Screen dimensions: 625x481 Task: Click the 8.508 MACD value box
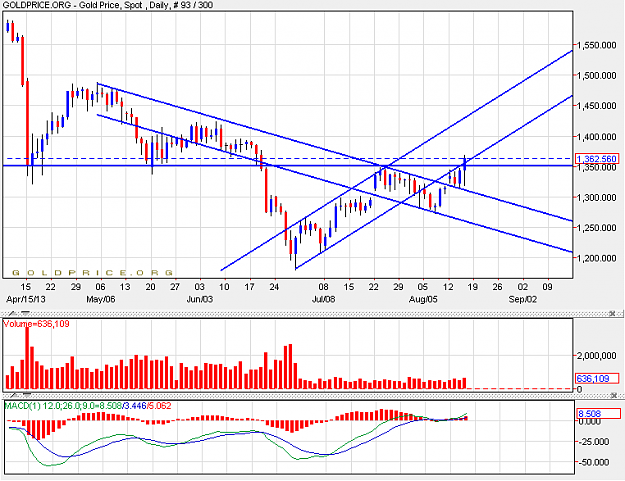pos(598,413)
